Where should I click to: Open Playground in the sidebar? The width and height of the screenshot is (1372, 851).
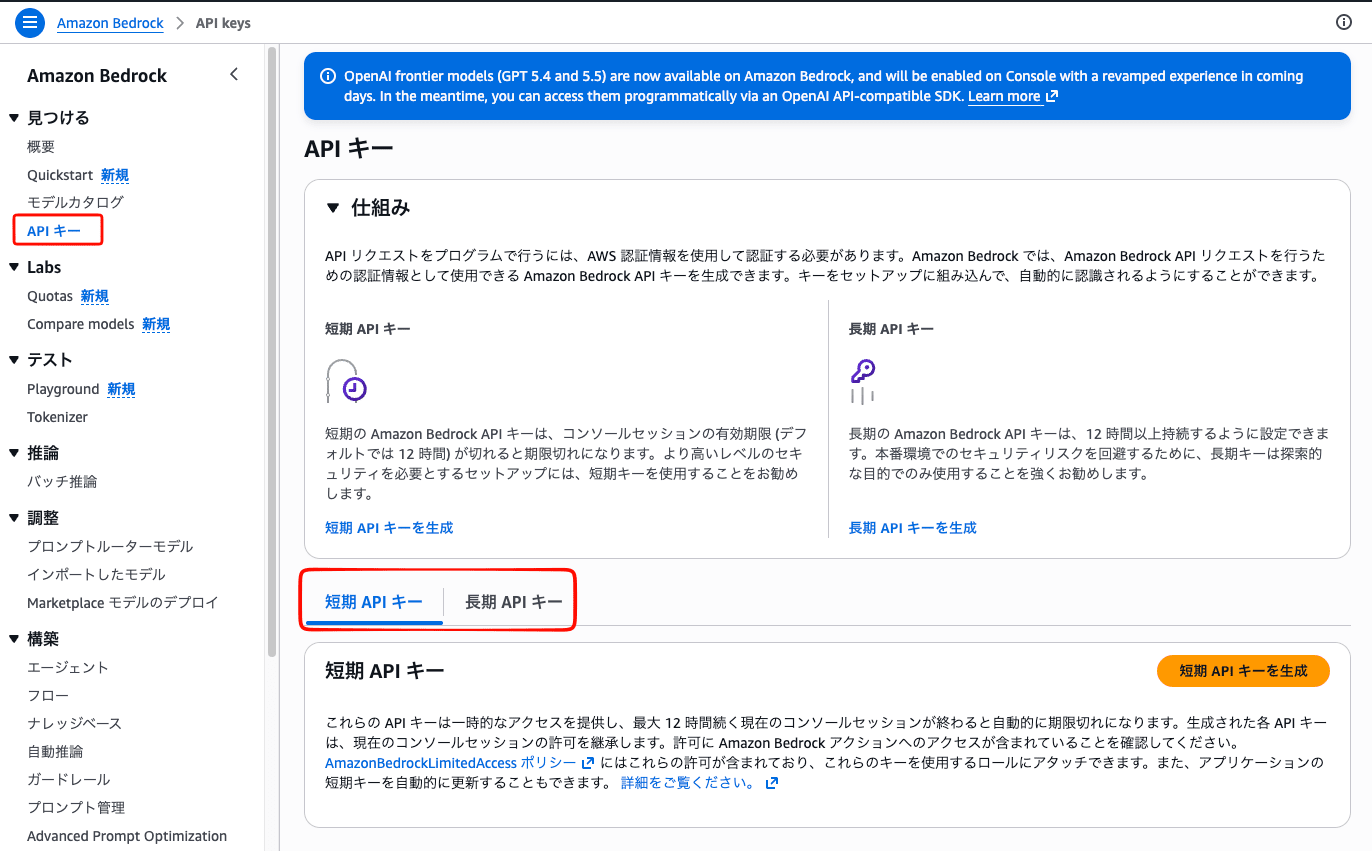[63, 389]
